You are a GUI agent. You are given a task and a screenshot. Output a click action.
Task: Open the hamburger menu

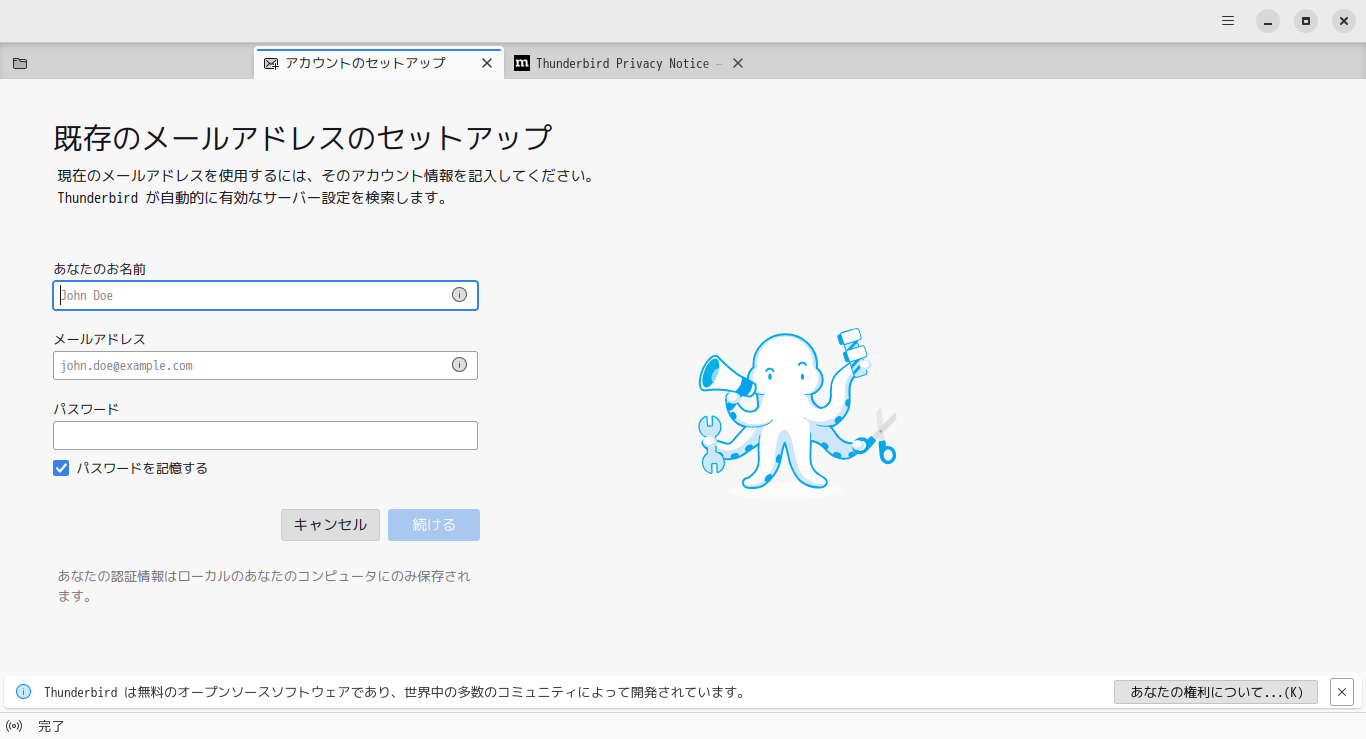pos(1227,20)
